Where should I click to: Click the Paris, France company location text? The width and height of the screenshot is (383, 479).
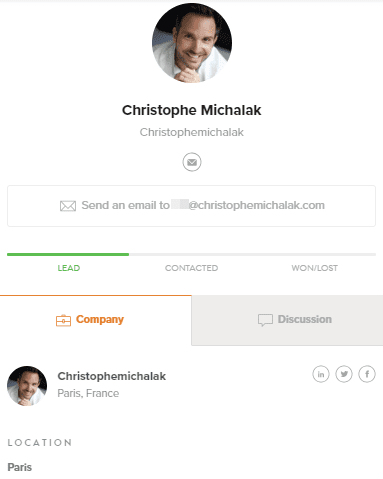[88, 393]
